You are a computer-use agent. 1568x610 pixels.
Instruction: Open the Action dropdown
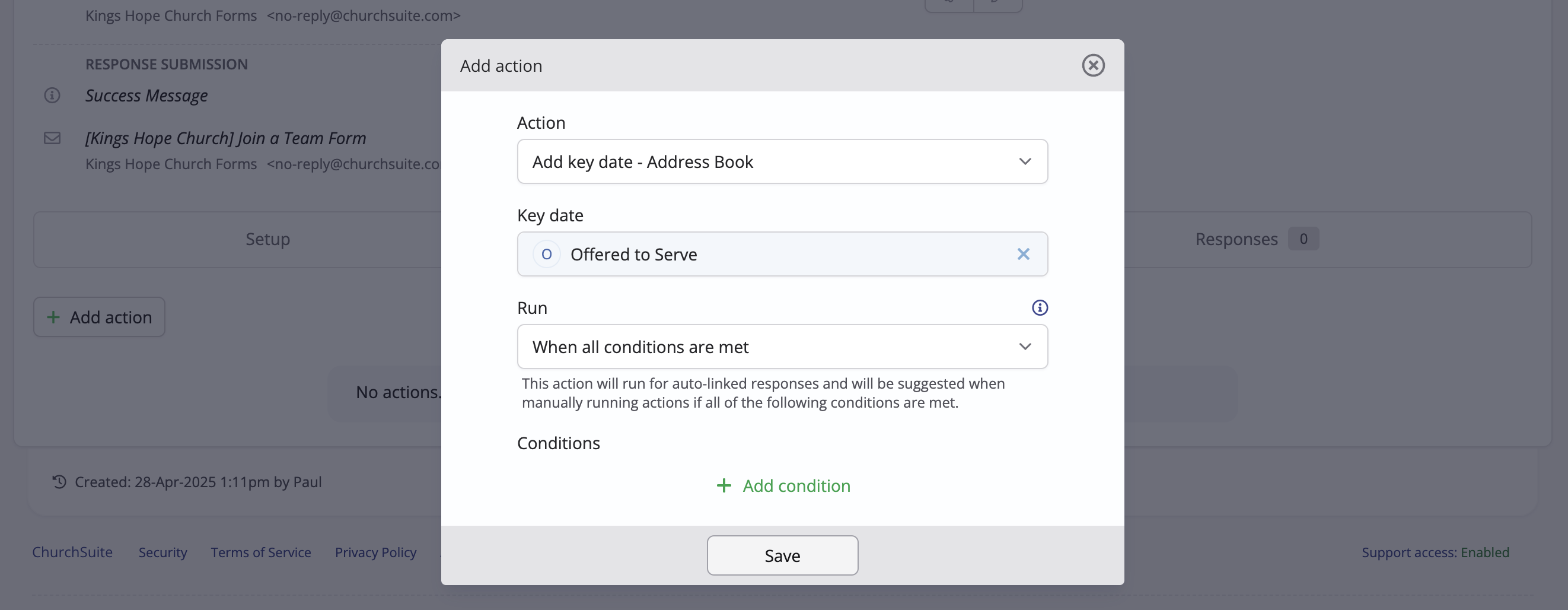[782, 161]
